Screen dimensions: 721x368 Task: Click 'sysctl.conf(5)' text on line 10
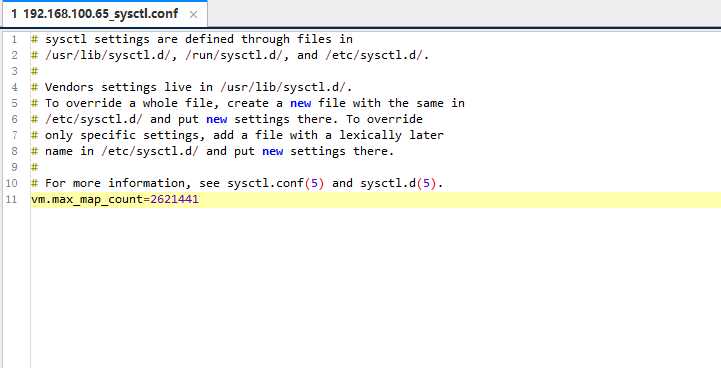276,183
